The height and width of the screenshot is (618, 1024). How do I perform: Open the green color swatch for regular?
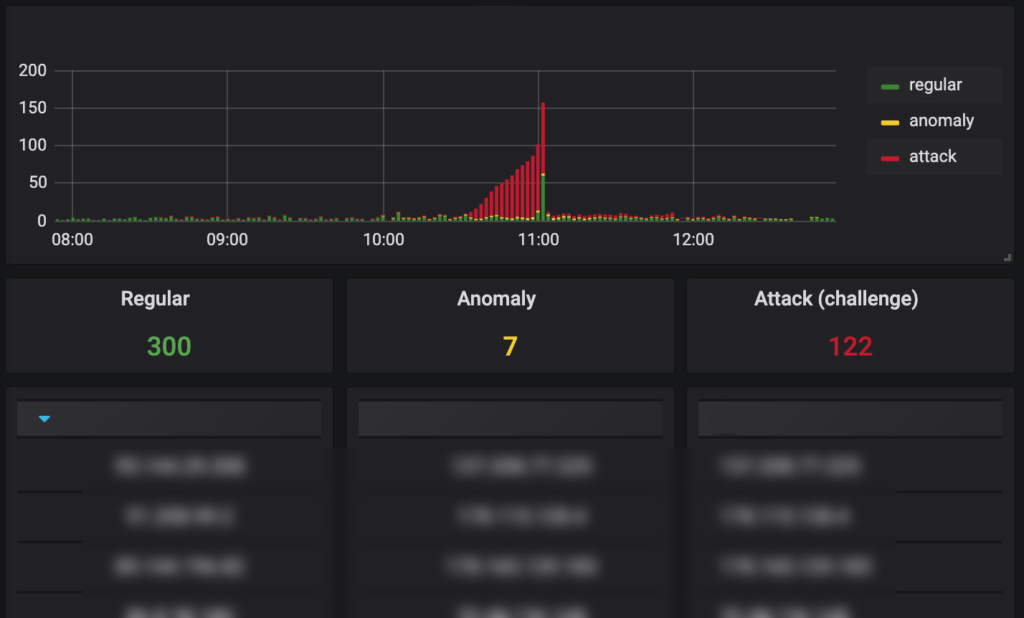[889, 87]
